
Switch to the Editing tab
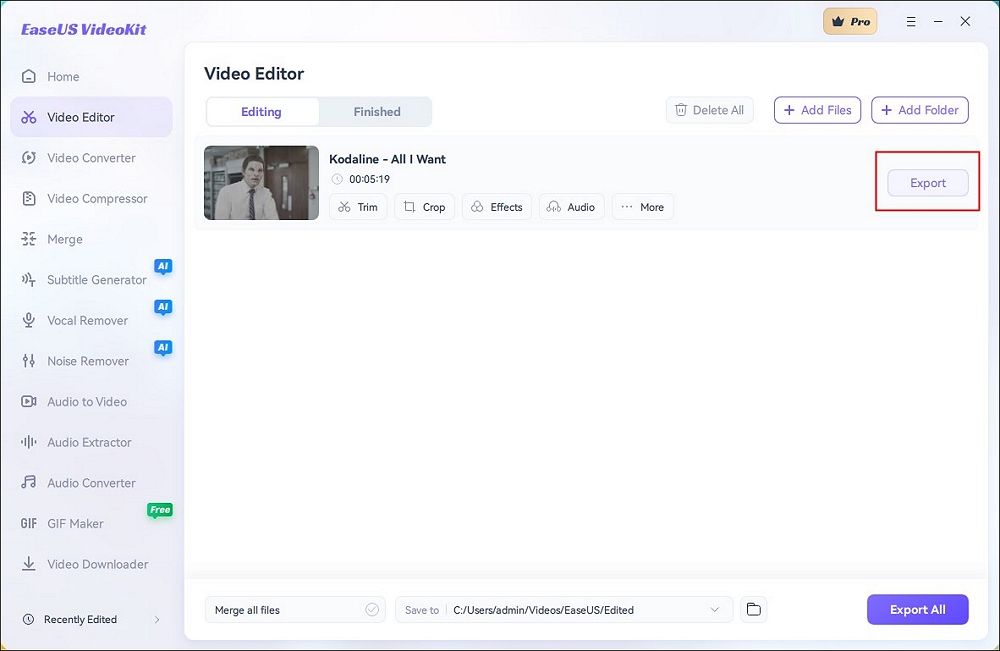(x=261, y=112)
